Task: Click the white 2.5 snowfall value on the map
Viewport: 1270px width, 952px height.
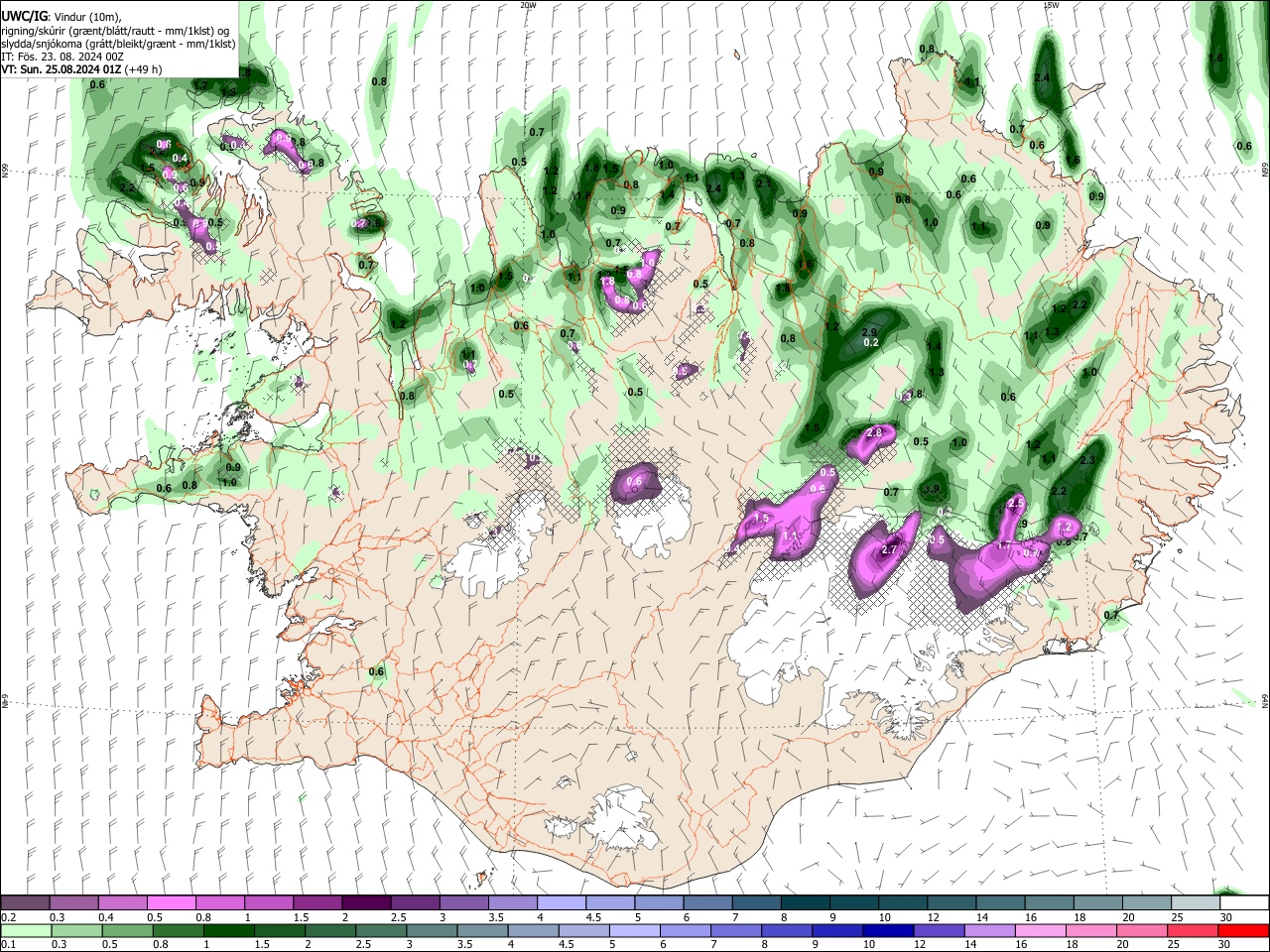Action: coord(1015,504)
